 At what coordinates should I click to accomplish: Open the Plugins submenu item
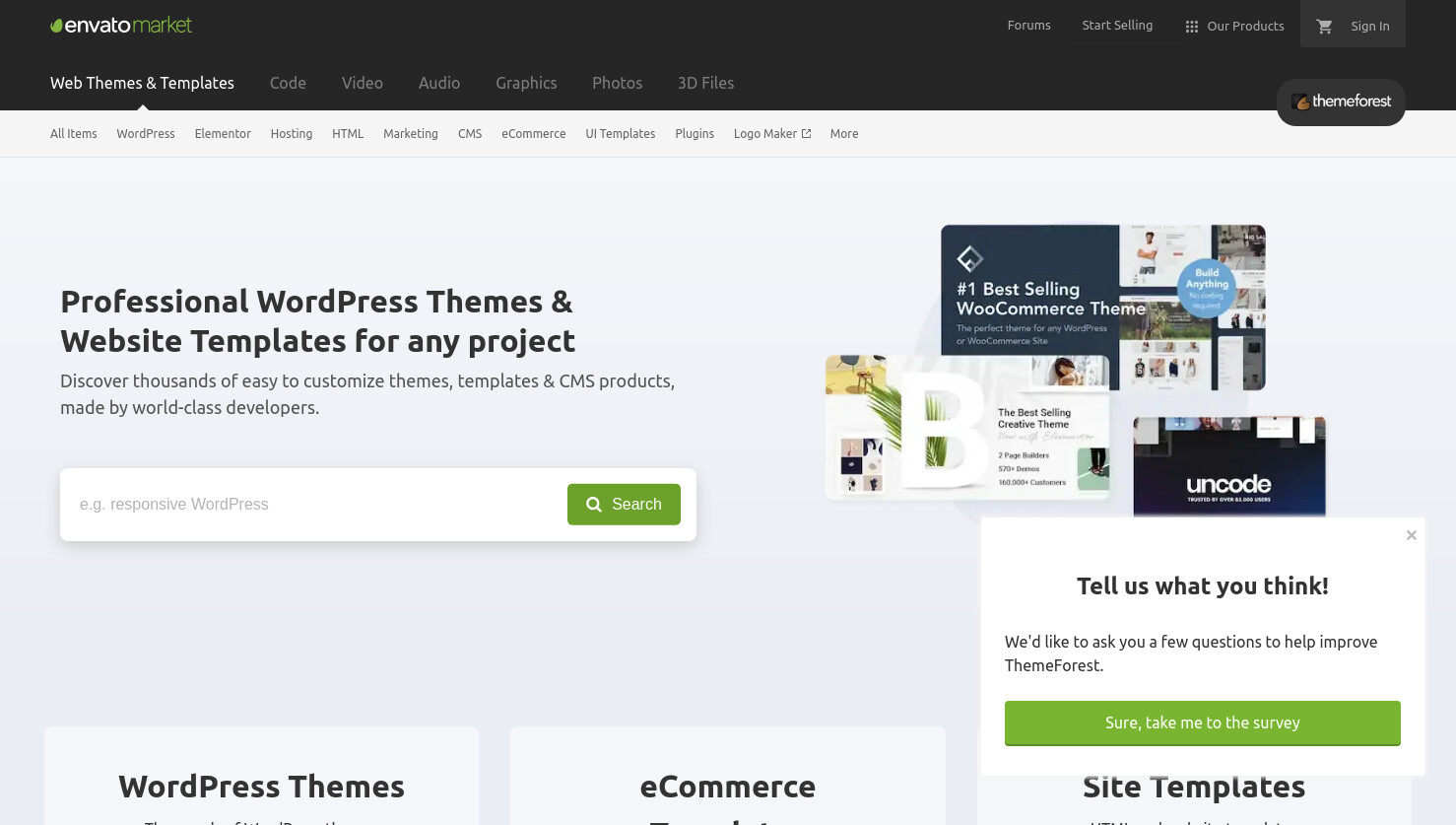pyautogui.click(x=695, y=134)
